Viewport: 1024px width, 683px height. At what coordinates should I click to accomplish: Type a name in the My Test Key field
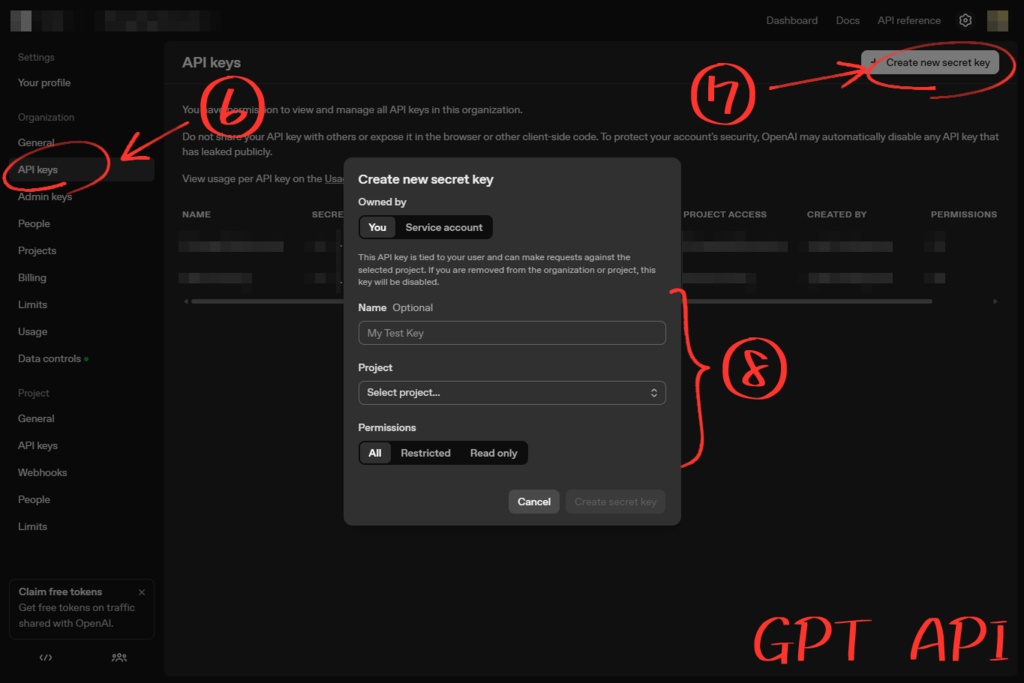(x=512, y=332)
